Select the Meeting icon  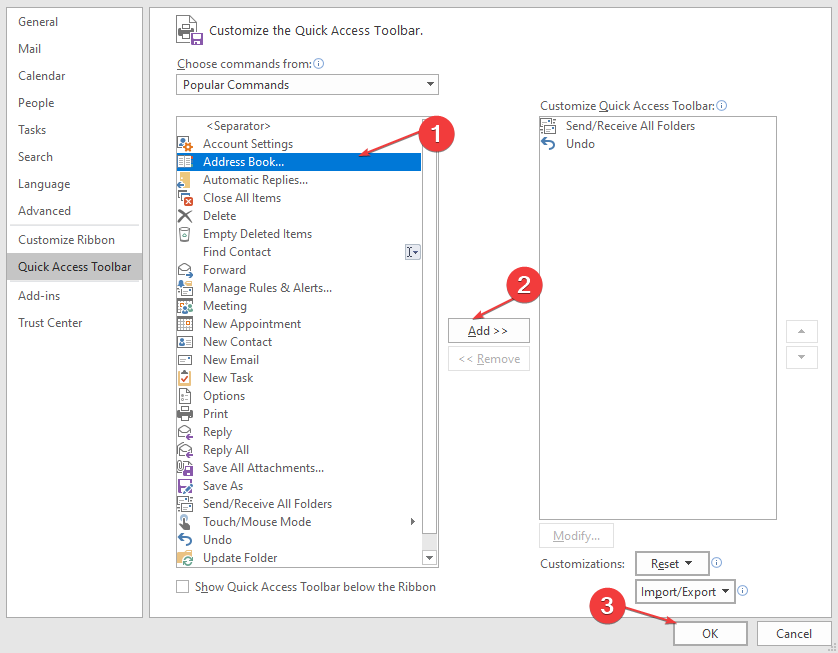coord(185,306)
